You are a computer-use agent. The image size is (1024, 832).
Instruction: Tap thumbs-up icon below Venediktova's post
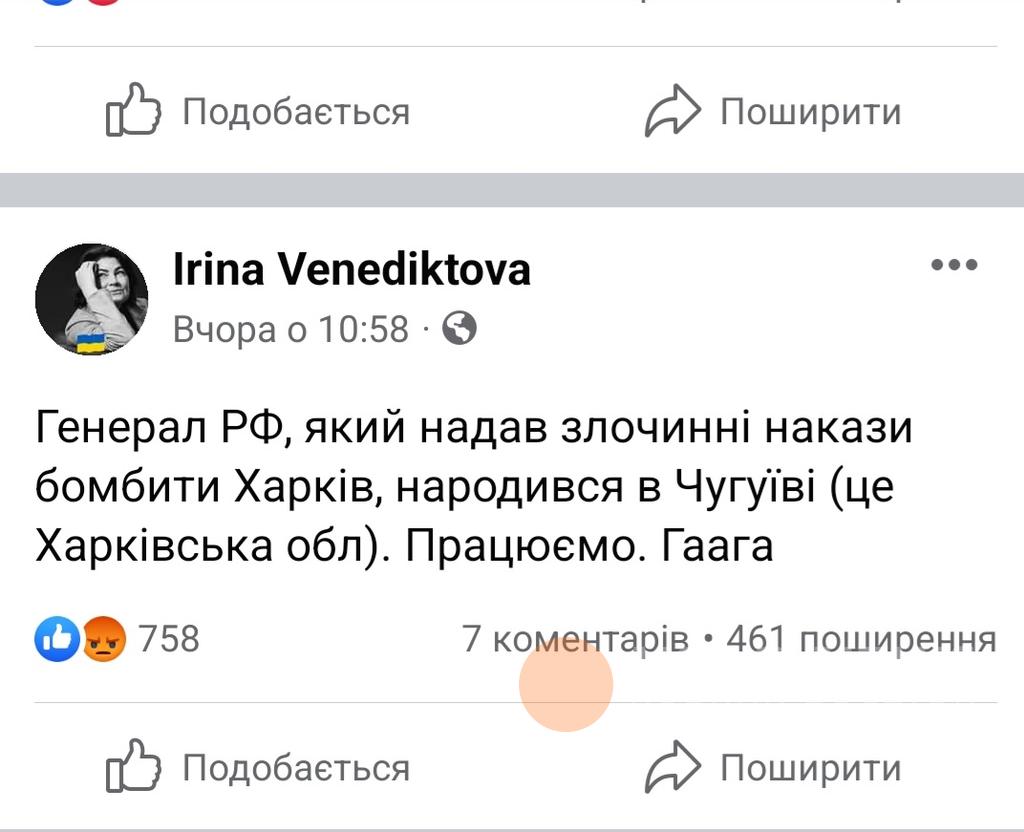click(x=133, y=768)
